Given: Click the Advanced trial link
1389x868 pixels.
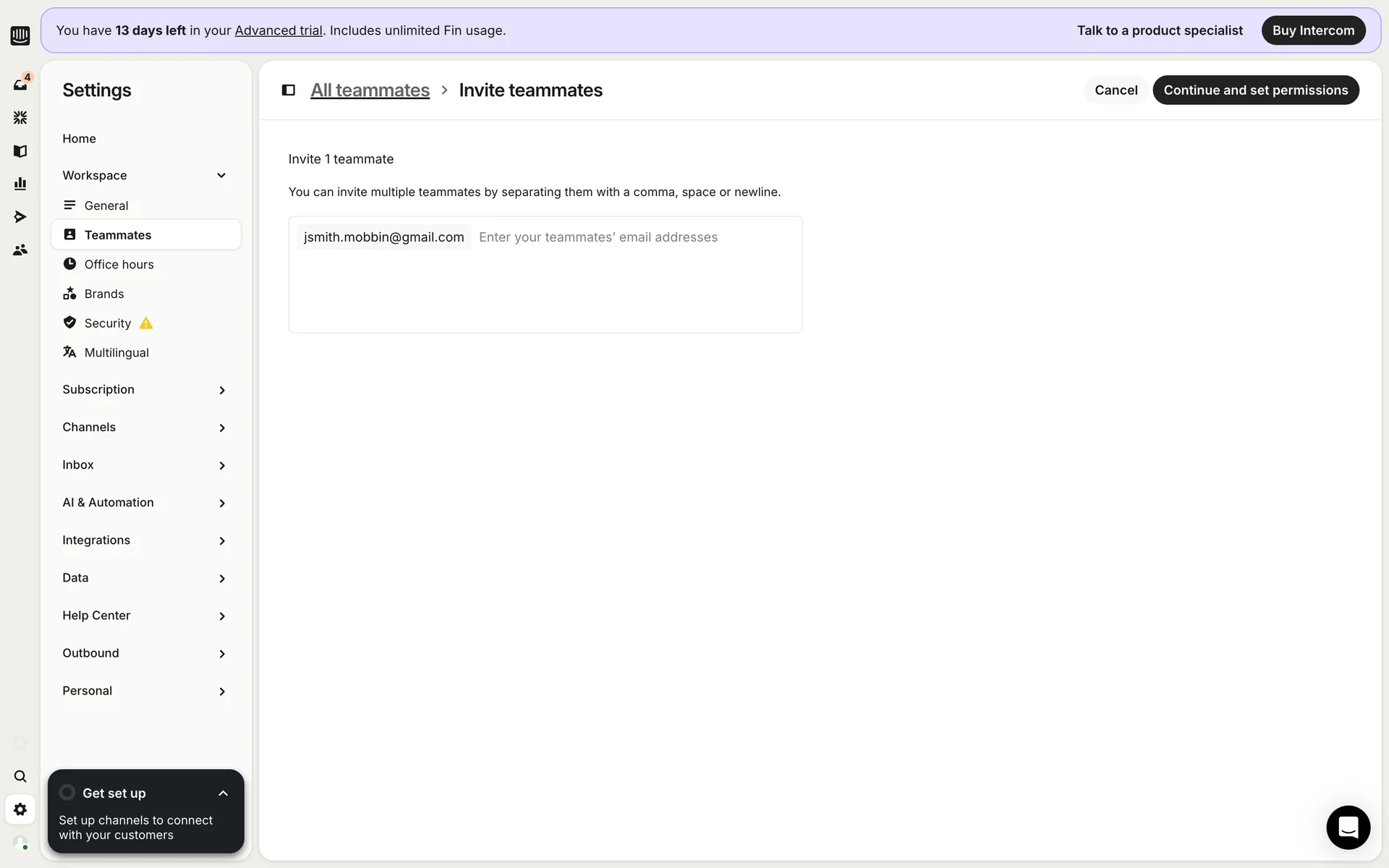Looking at the screenshot, I should click(279, 30).
